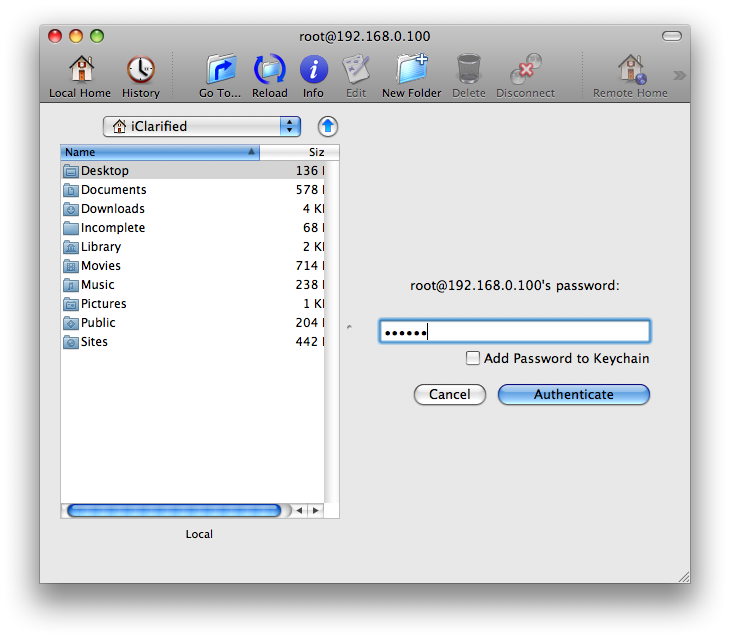The height and width of the screenshot is (638, 730).
Task: Open the iClarified path dropdown
Action: (x=201, y=126)
